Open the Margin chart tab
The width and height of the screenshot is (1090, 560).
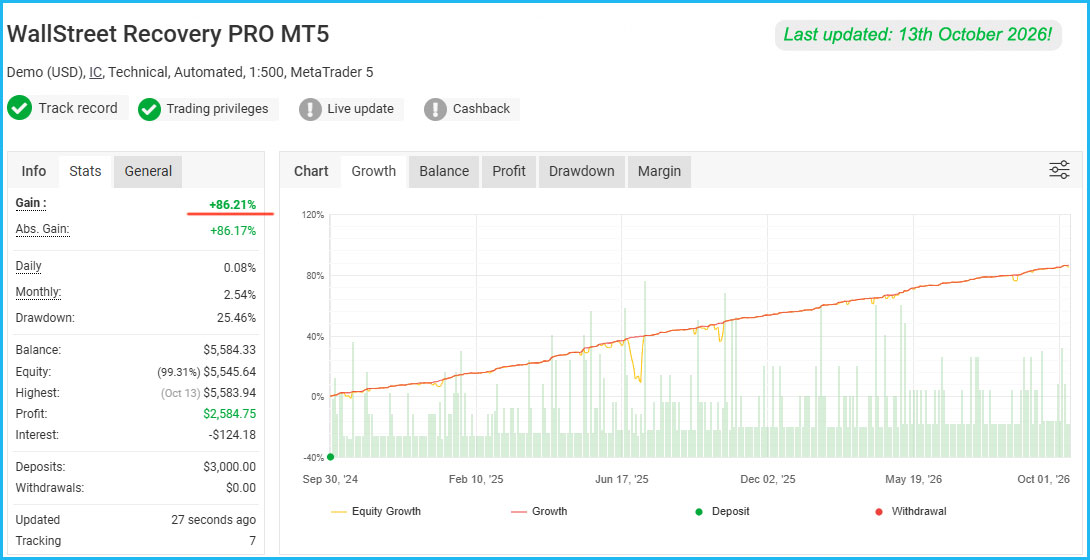pyautogui.click(x=660, y=171)
